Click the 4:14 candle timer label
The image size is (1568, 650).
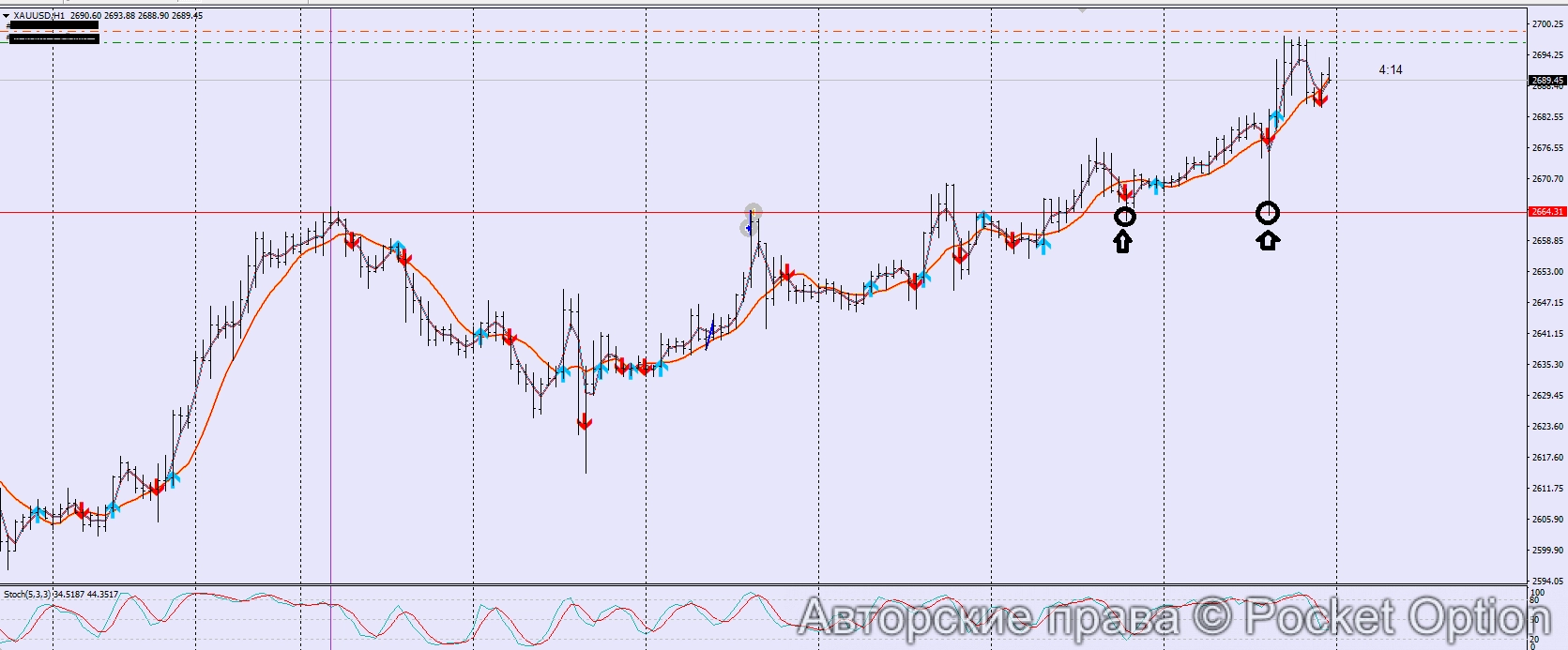pyautogui.click(x=1391, y=70)
